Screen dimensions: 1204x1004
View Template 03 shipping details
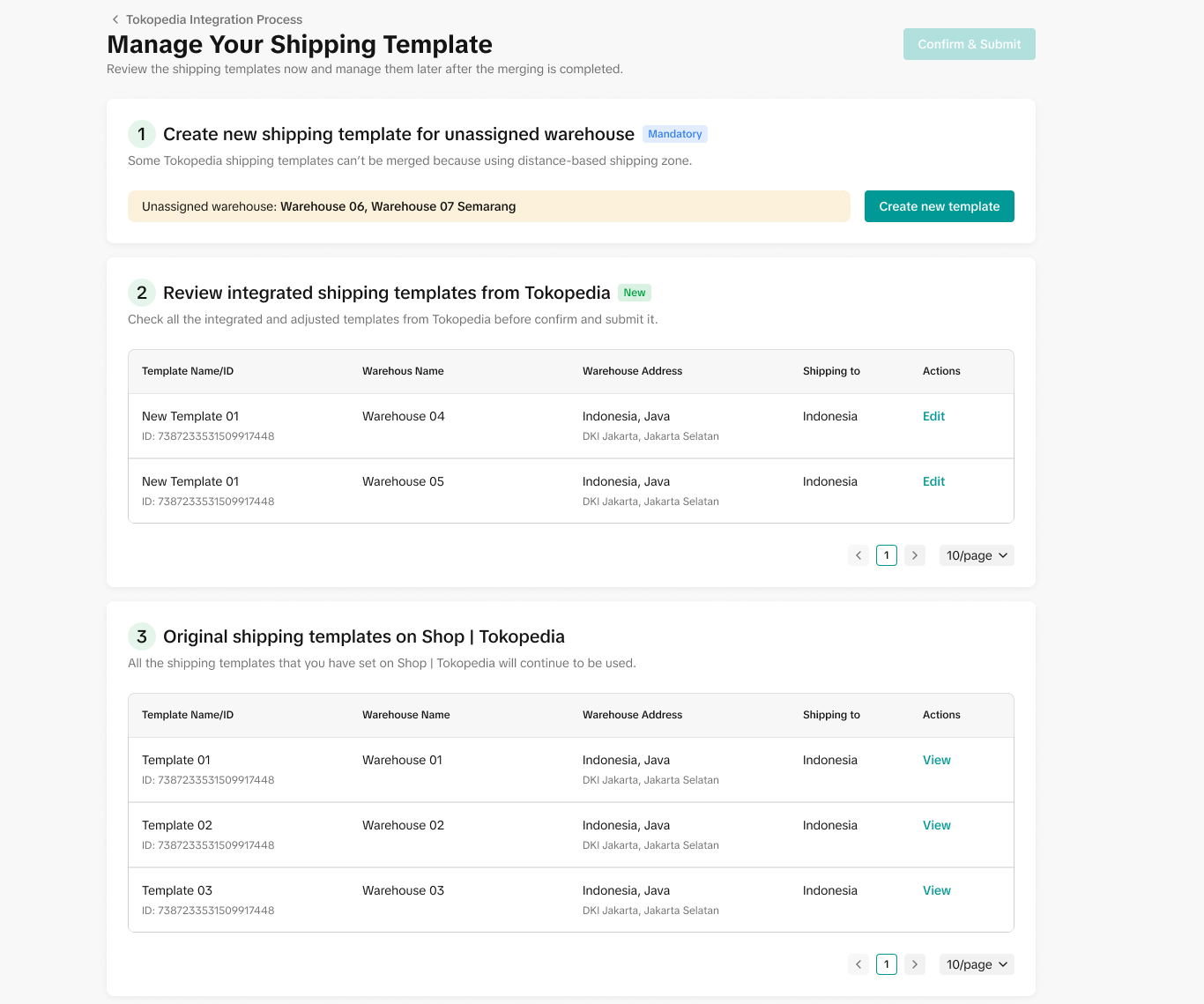click(936, 890)
